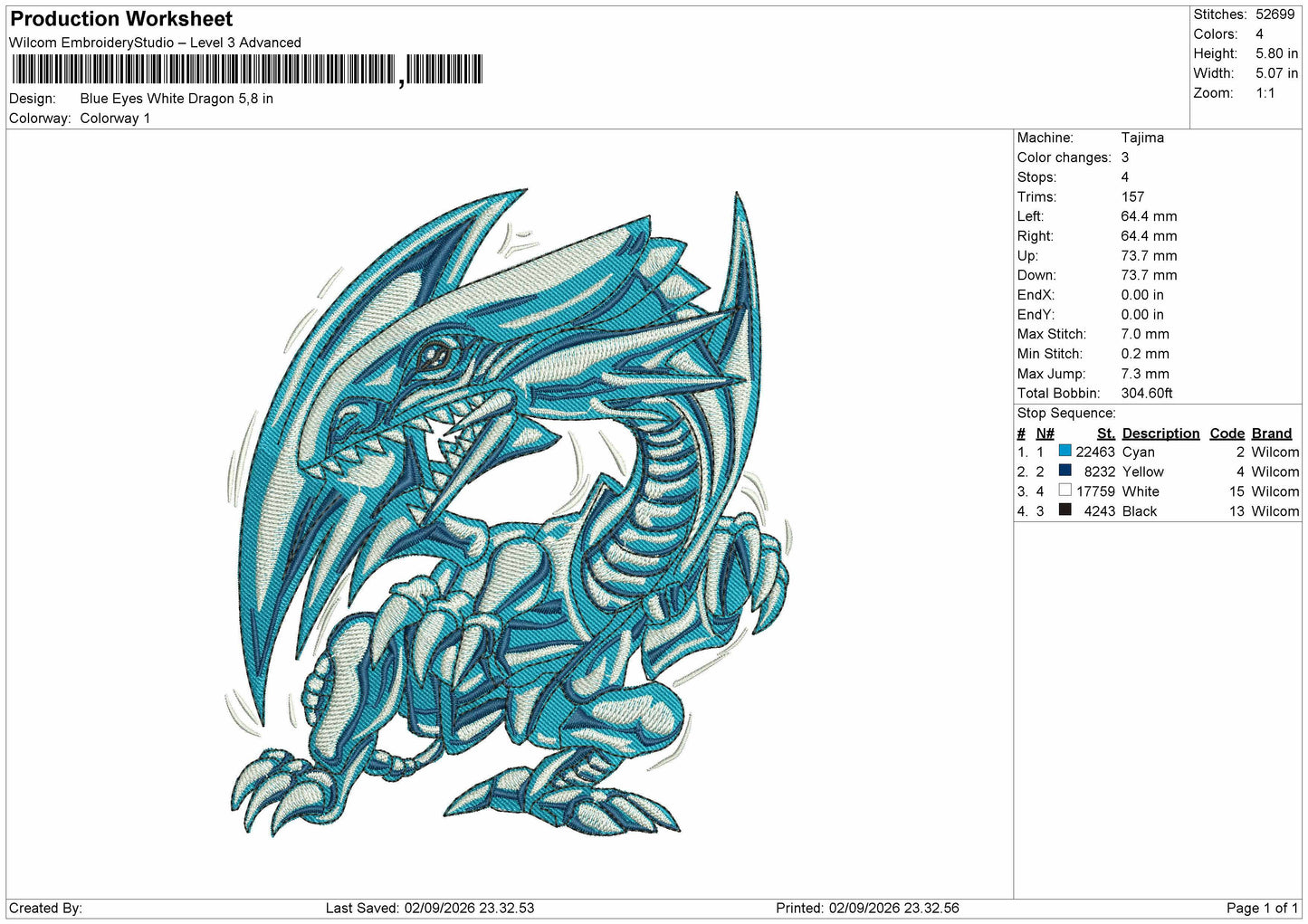Screen dimensions: 1308x924
Task: Click the Stitches value 52699
Action: point(1275,14)
